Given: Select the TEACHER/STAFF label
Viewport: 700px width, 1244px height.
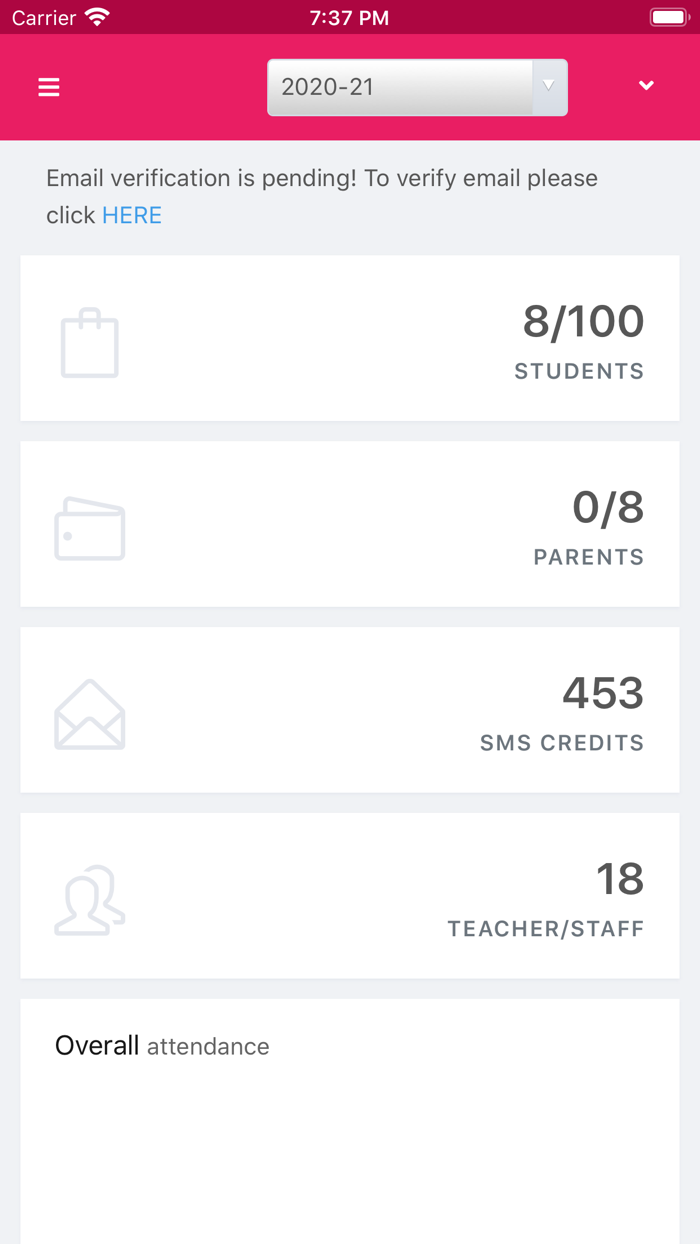Looking at the screenshot, I should click(545, 929).
